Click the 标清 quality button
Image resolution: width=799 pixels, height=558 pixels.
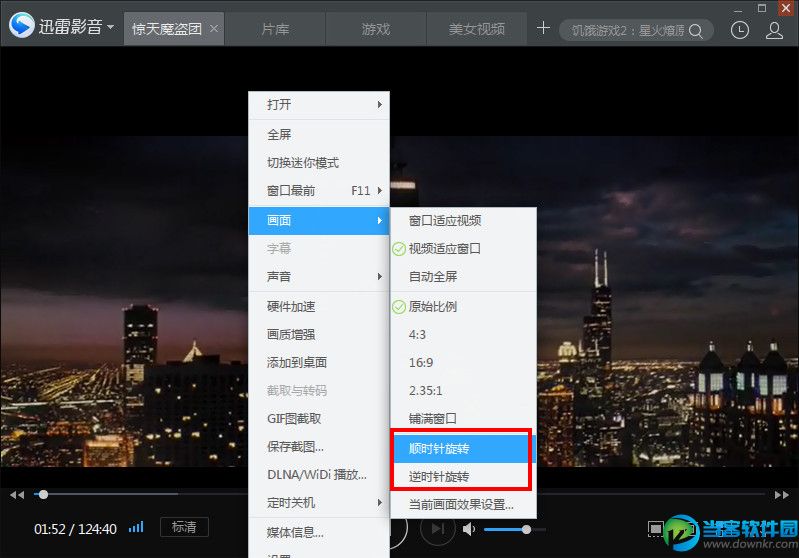184,527
